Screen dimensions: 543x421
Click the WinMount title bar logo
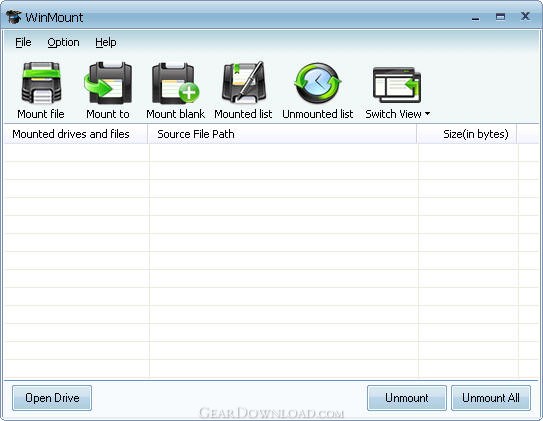click(14, 17)
